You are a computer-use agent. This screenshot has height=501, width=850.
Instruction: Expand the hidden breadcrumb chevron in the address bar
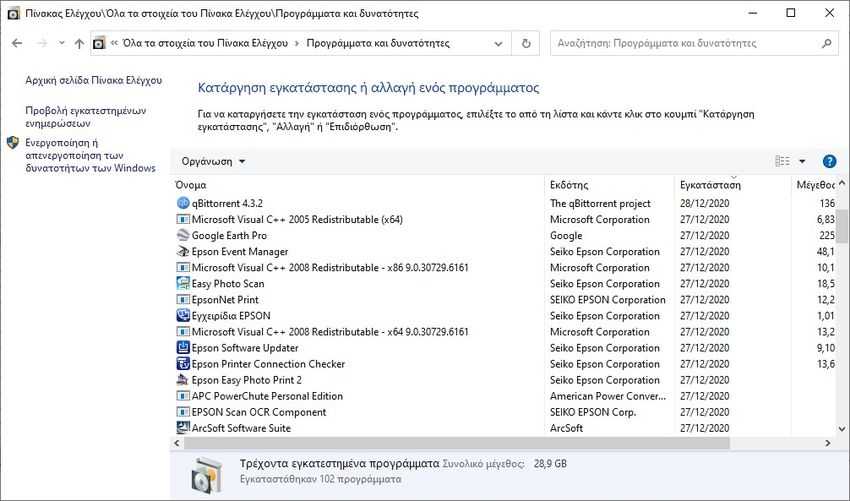pos(114,43)
